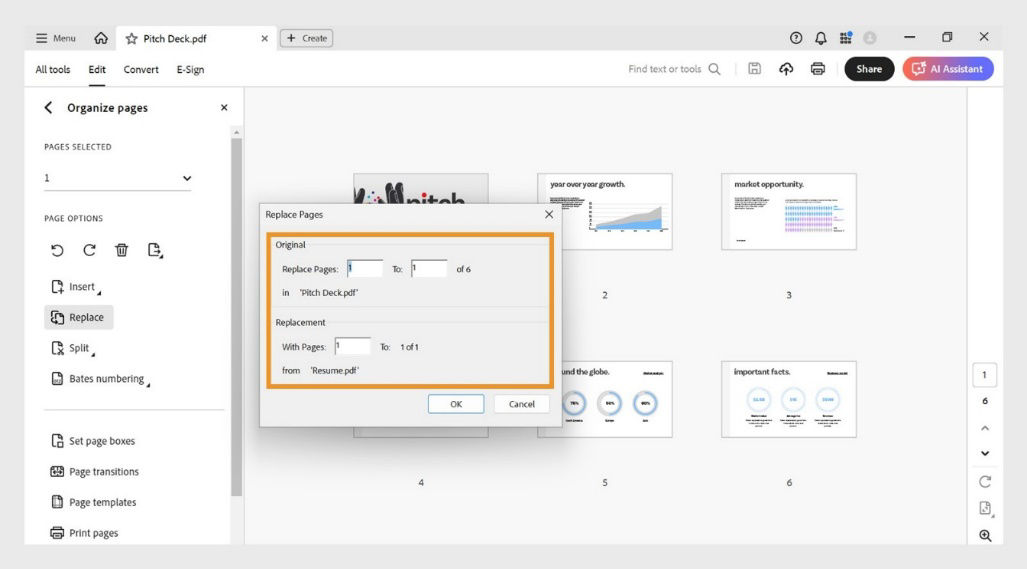
Task: Open the user profile avatar
Action: pyautogui.click(x=870, y=38)
